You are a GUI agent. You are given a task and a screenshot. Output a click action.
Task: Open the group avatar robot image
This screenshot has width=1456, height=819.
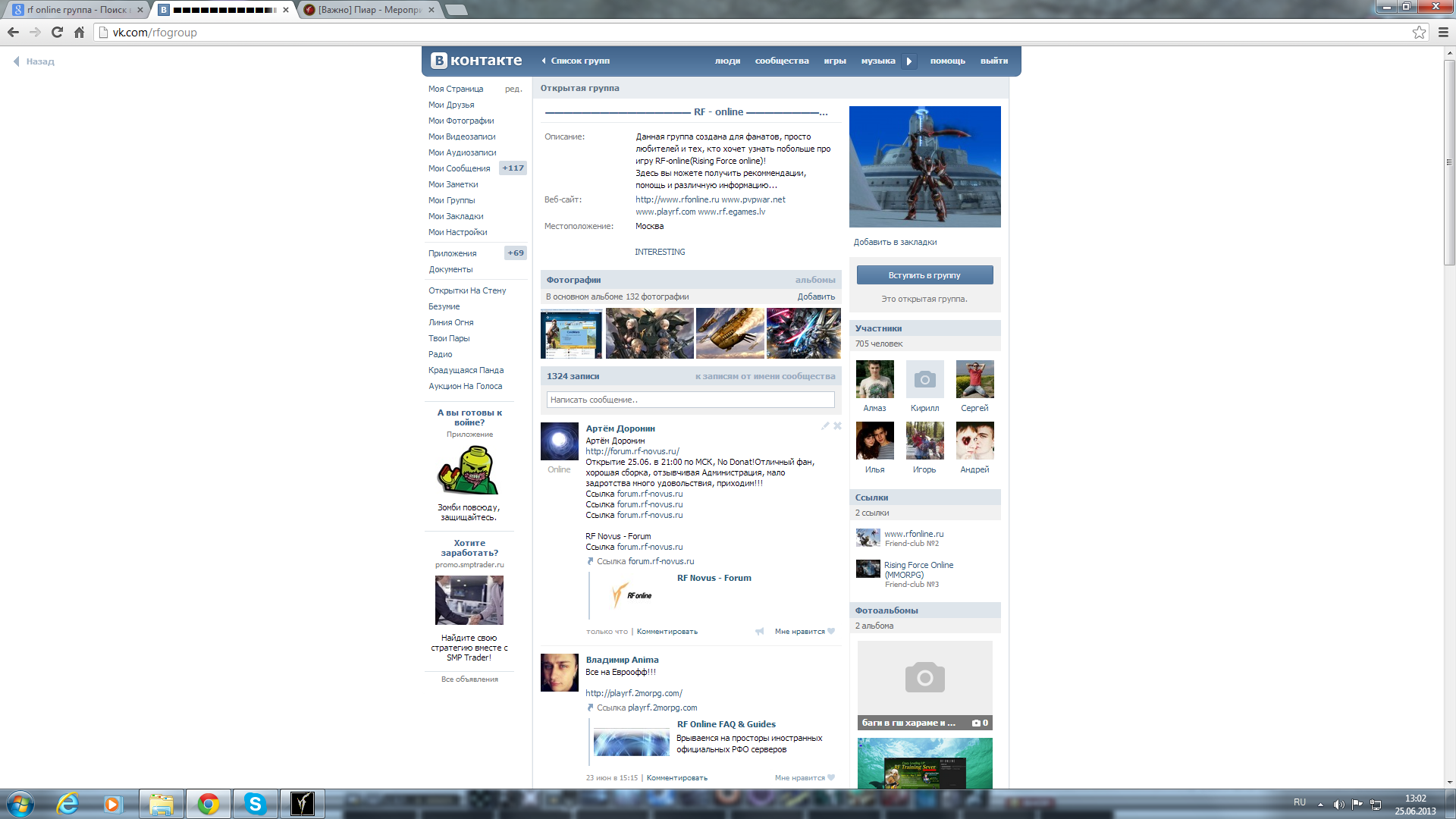click(x=924, y=167)
